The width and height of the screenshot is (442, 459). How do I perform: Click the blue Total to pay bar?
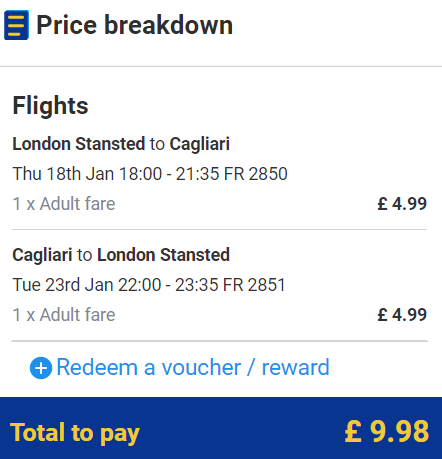[x=221, y=428]
